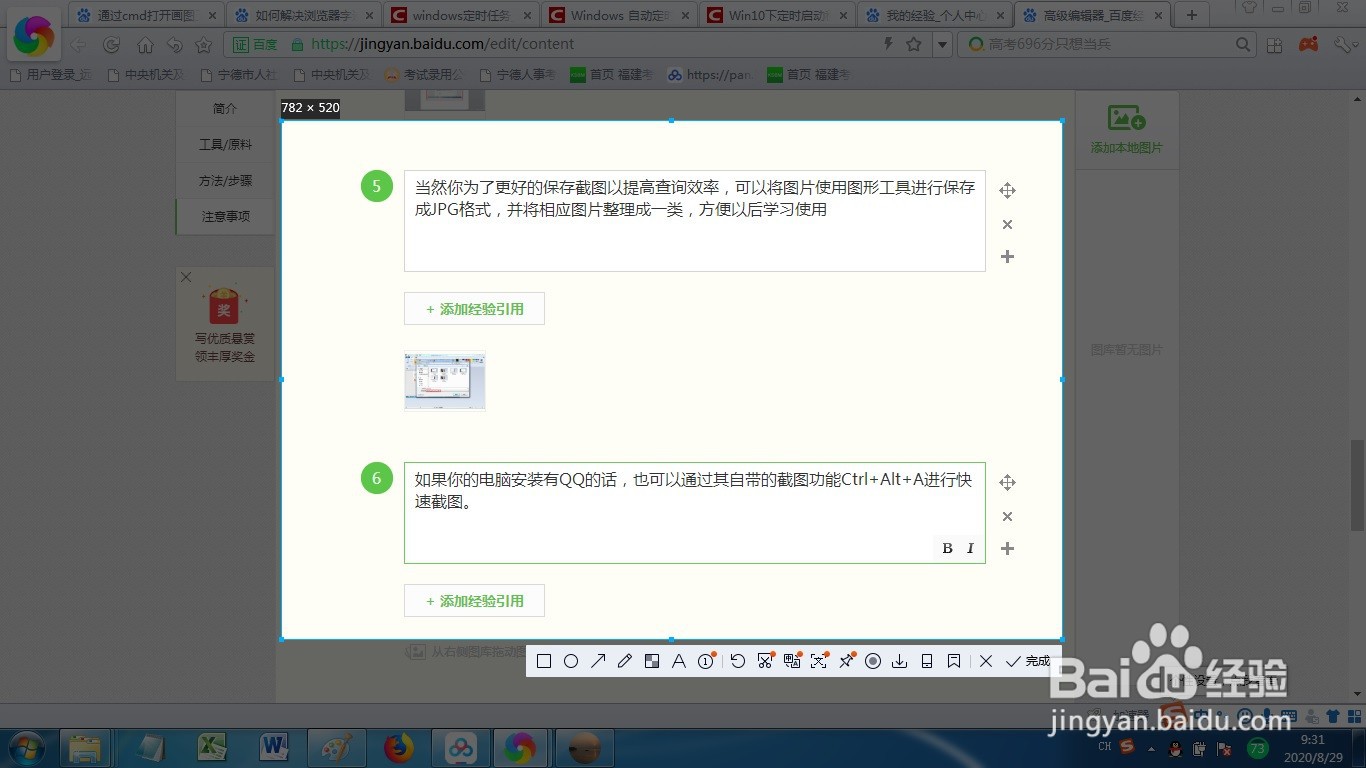1366x768 pixels.
Task: Switch to the 方法/步骤 section
Action: [x=224, y=180]
